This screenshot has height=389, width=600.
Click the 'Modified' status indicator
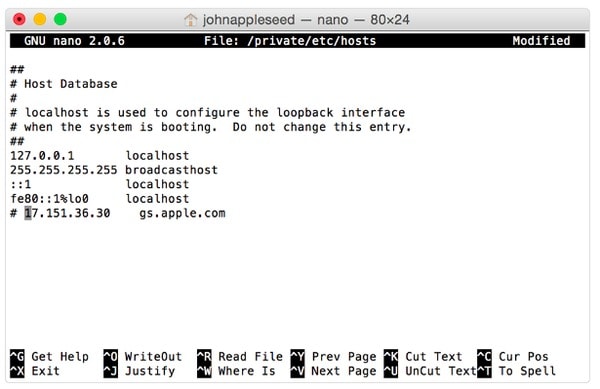click(541, 41)
